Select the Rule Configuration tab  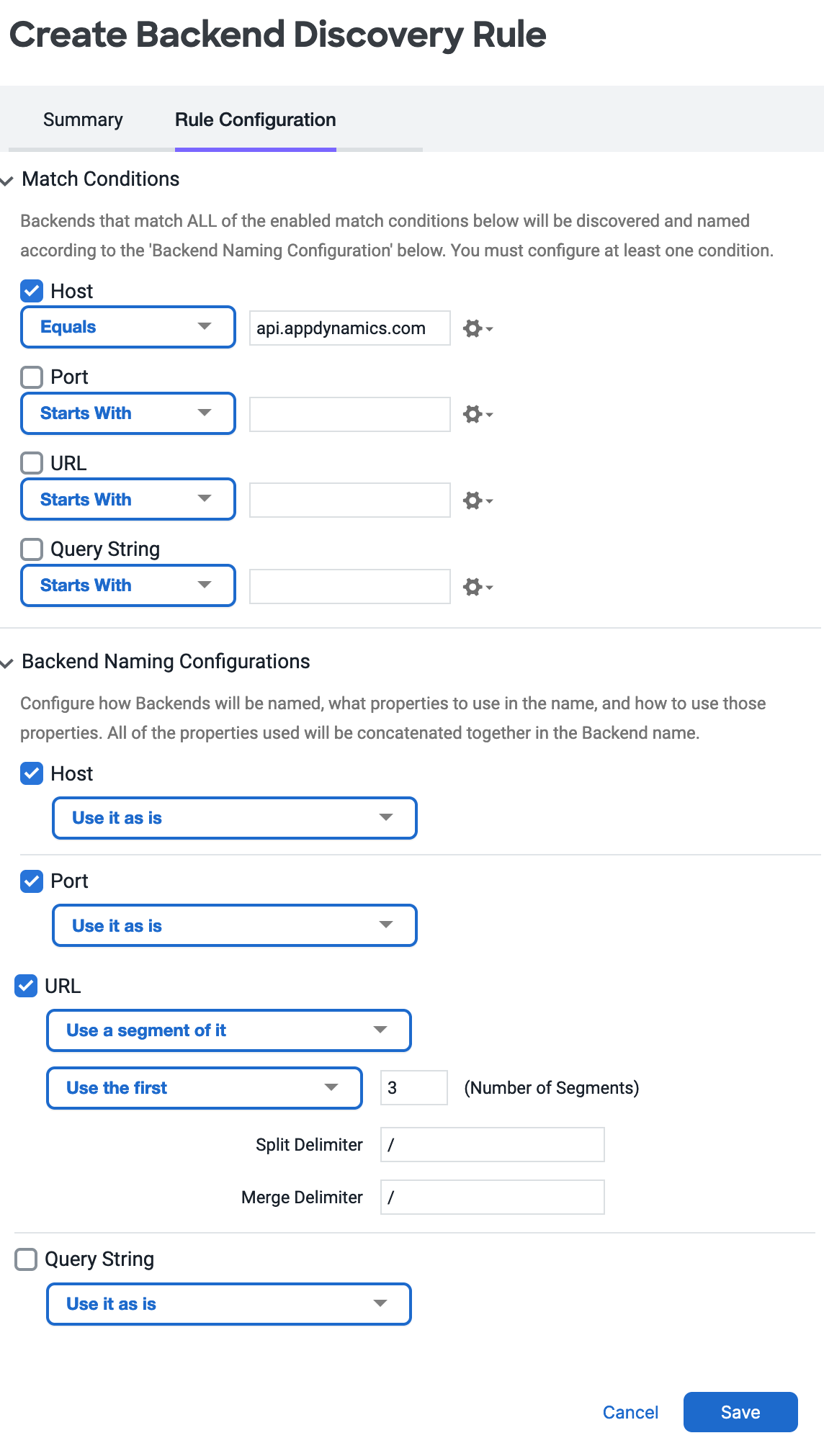click(255, 120)
